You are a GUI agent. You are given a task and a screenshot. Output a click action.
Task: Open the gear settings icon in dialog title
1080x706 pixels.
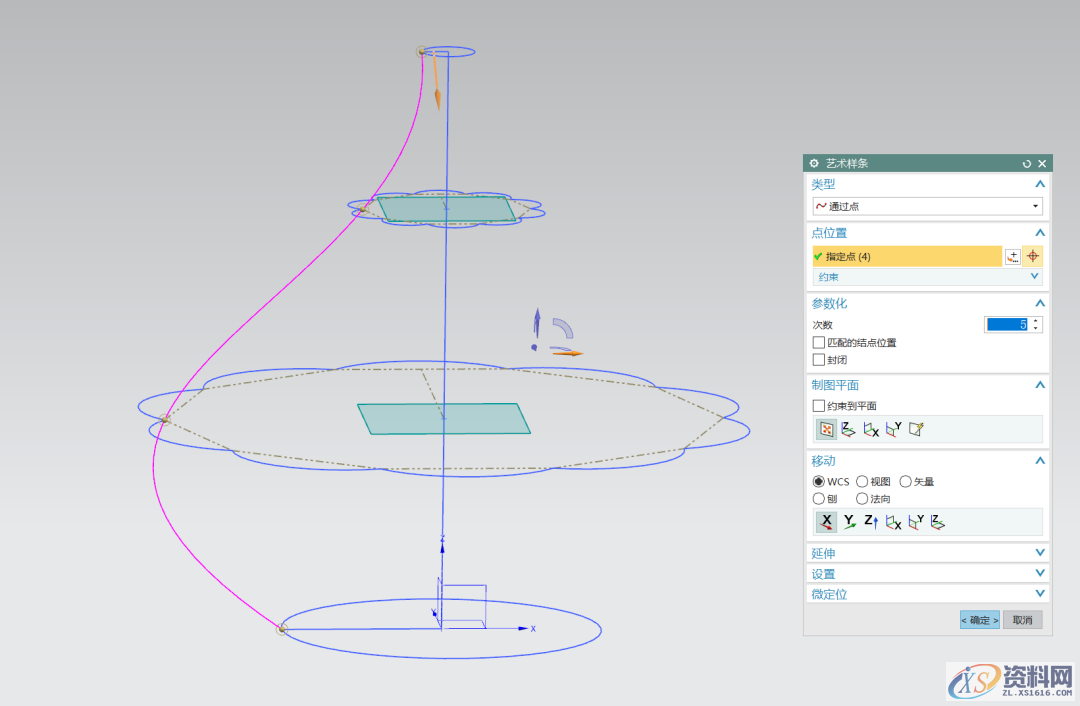coord(814,163)
